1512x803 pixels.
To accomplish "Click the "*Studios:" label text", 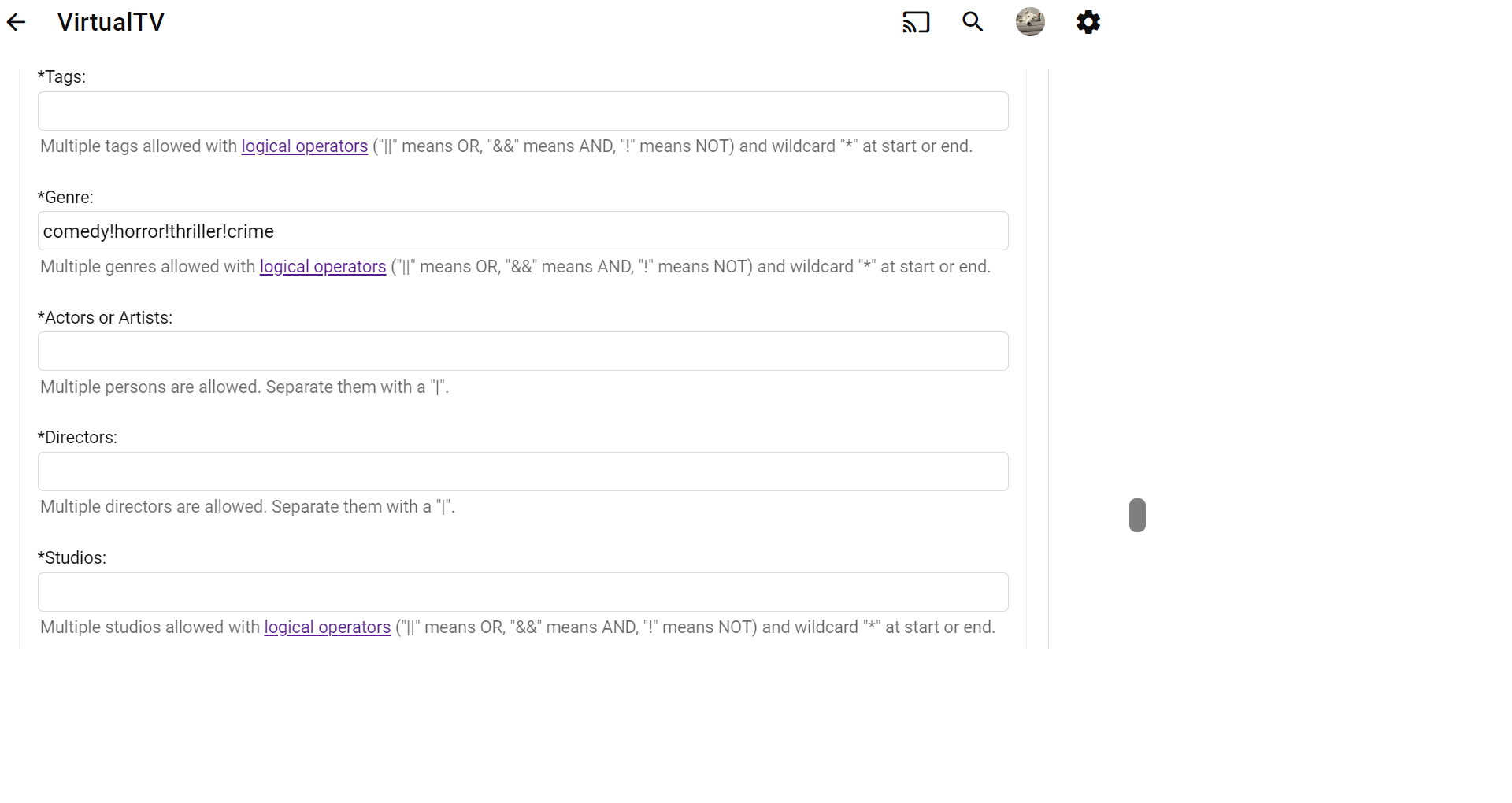I will pyautogui.click(x=72, y=558).
